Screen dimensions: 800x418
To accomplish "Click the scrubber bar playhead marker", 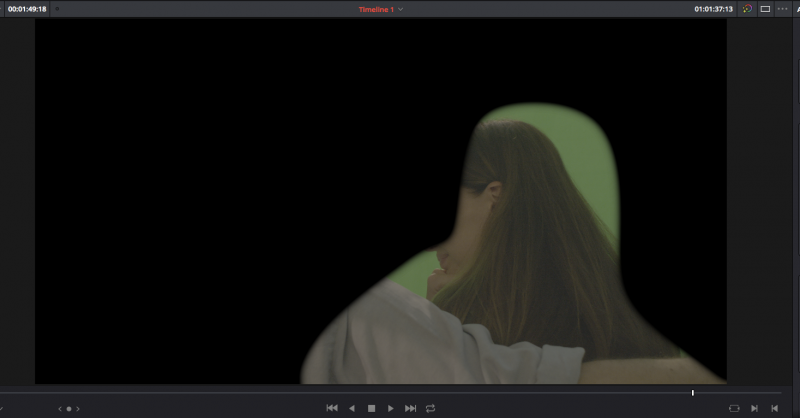I will (692, 393).
